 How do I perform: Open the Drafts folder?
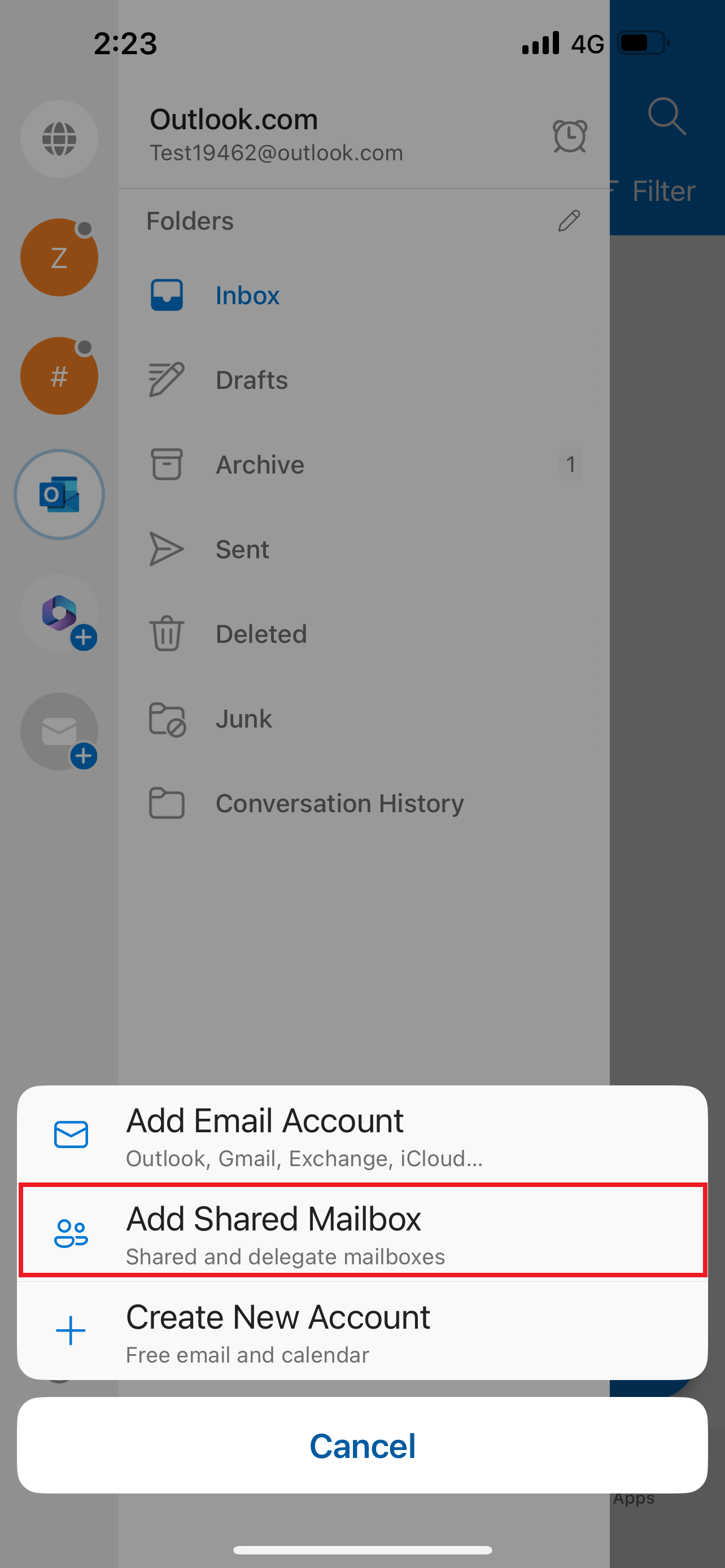click(x=251, y=380)
